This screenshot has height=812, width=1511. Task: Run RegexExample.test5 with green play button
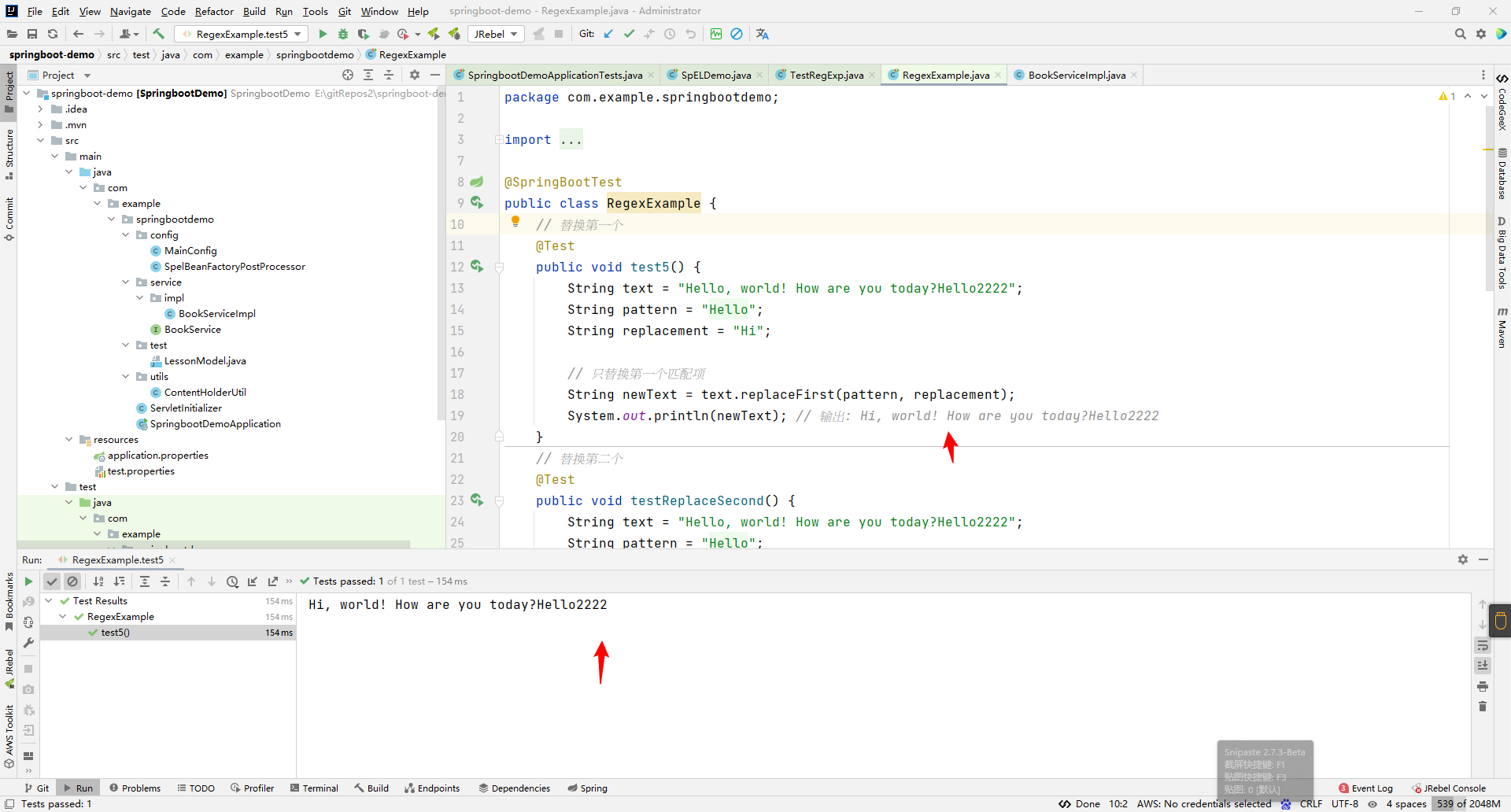pos(323,34)
